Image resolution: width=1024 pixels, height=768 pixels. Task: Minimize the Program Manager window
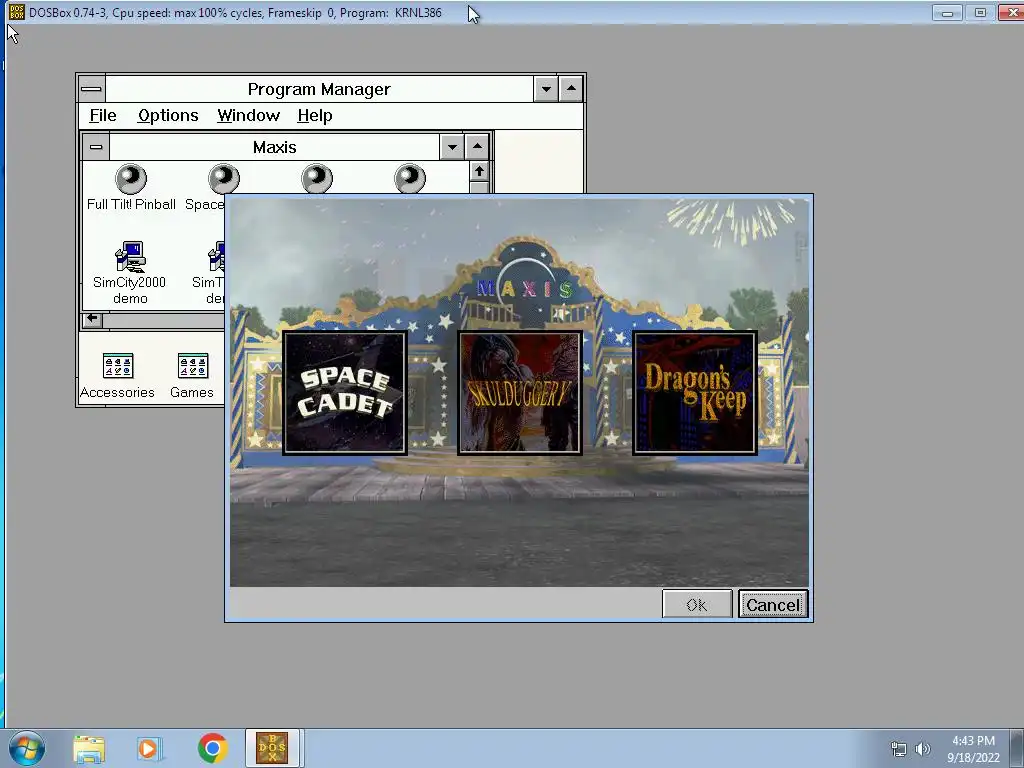tap(546, 89)
